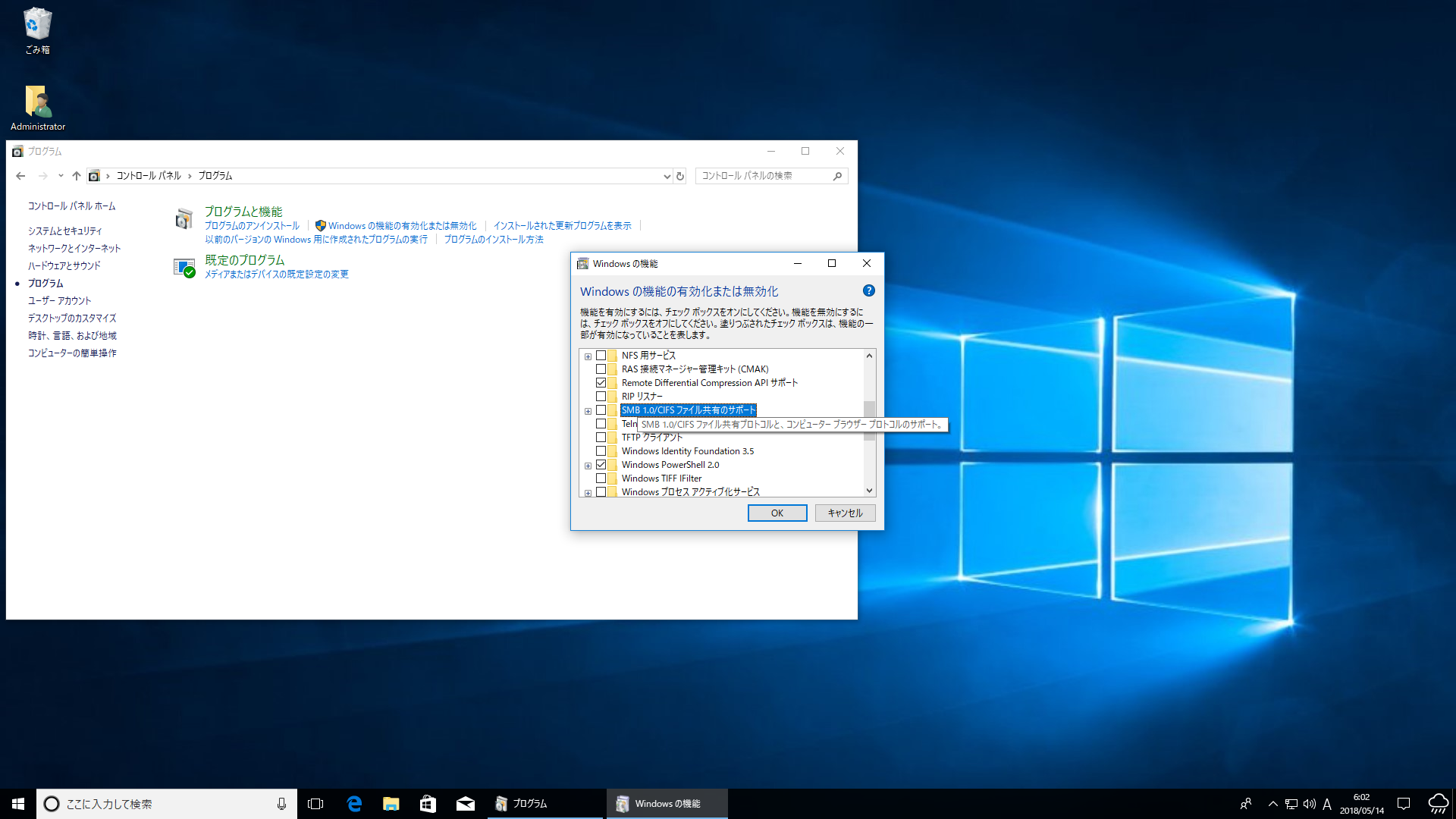Click the features list scrollbar down arrow
Viewport: 1456px width, 819px height.
(869, 491)
